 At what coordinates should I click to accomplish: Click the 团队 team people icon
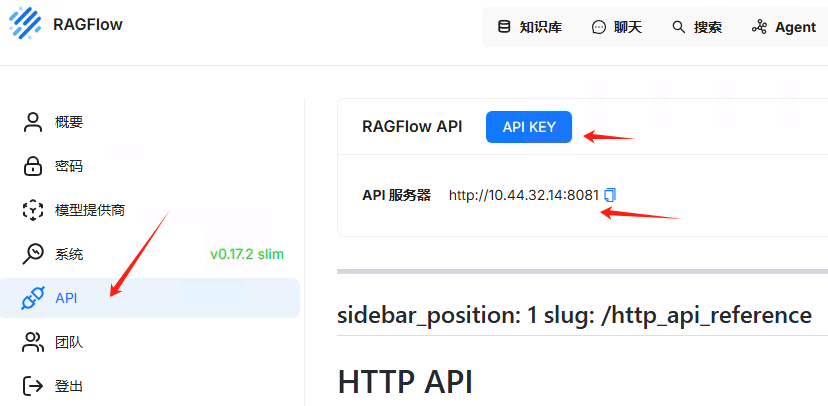tap(33, 343)
